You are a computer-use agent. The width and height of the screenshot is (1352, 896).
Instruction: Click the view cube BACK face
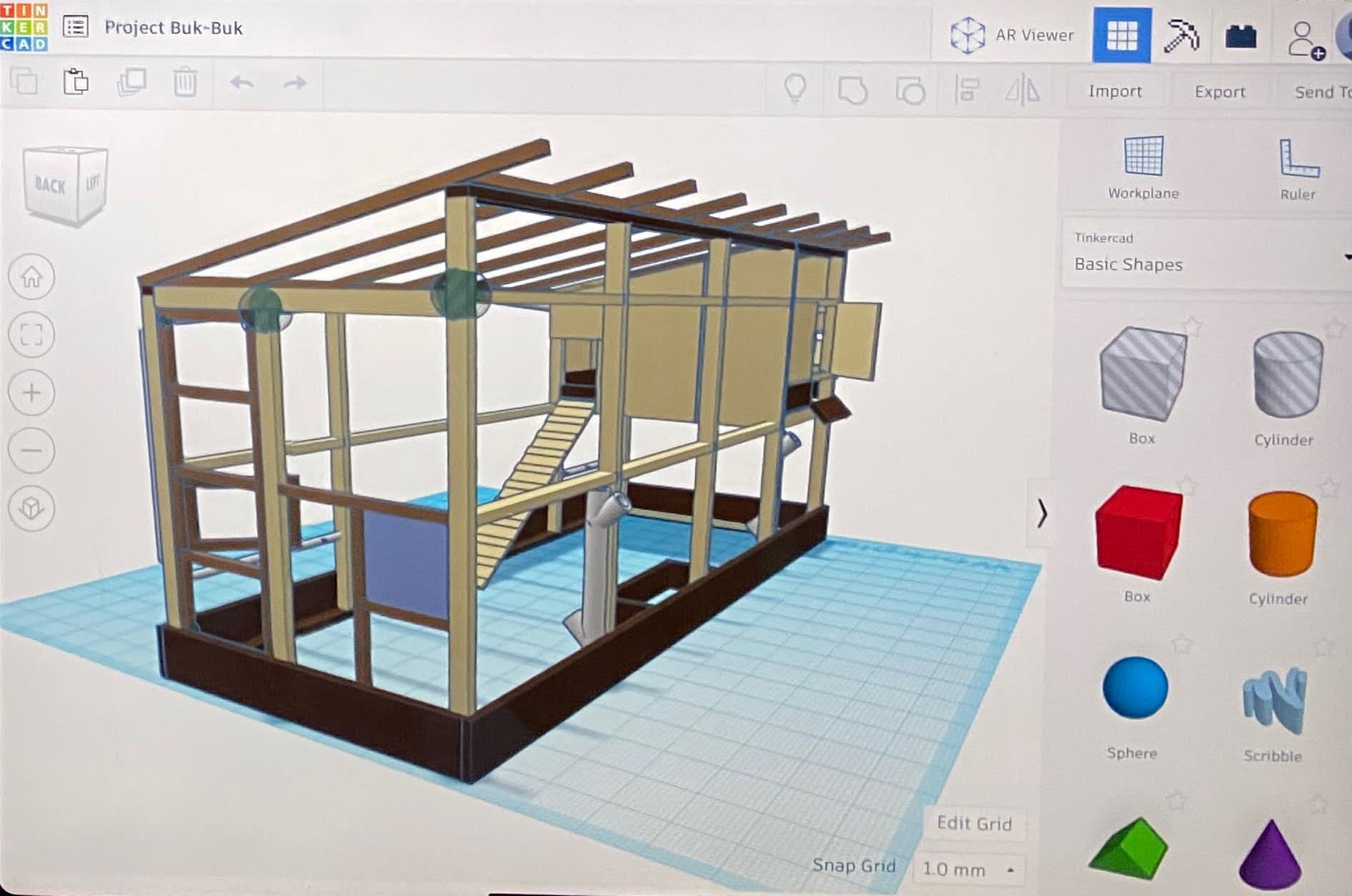coord(51,185)
